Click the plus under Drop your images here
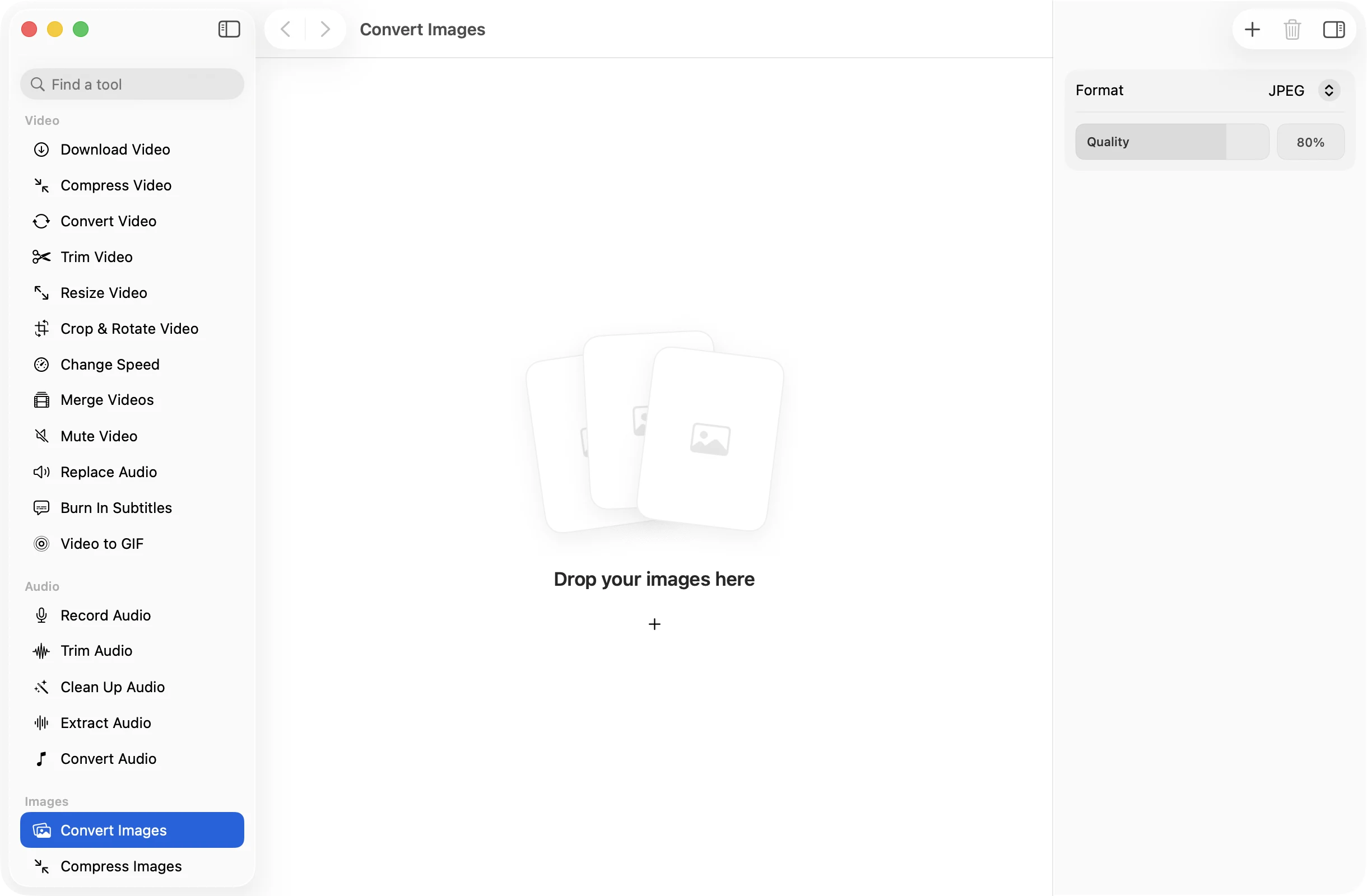The image size is (1367, 896). (654, 624)
